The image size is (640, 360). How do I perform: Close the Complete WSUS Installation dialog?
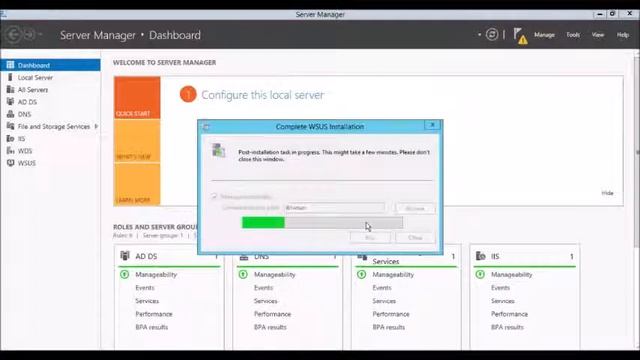click(x=432, y=125)
